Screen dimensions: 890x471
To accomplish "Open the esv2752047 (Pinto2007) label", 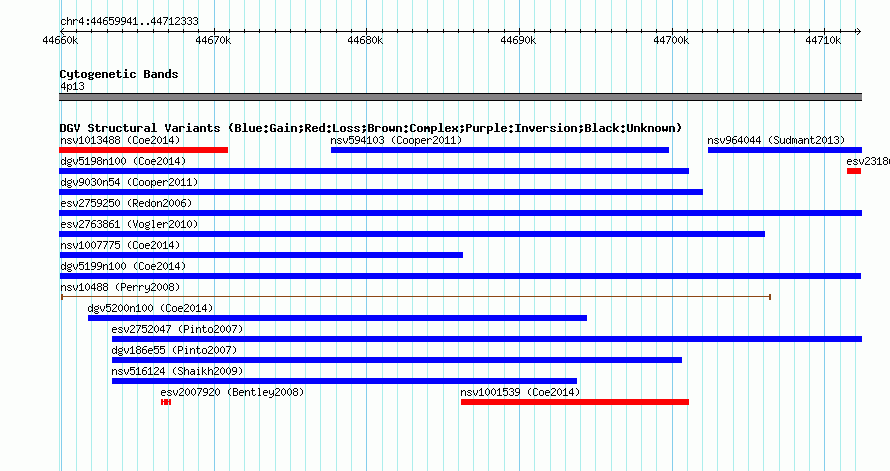I will [x=177, y=329].
